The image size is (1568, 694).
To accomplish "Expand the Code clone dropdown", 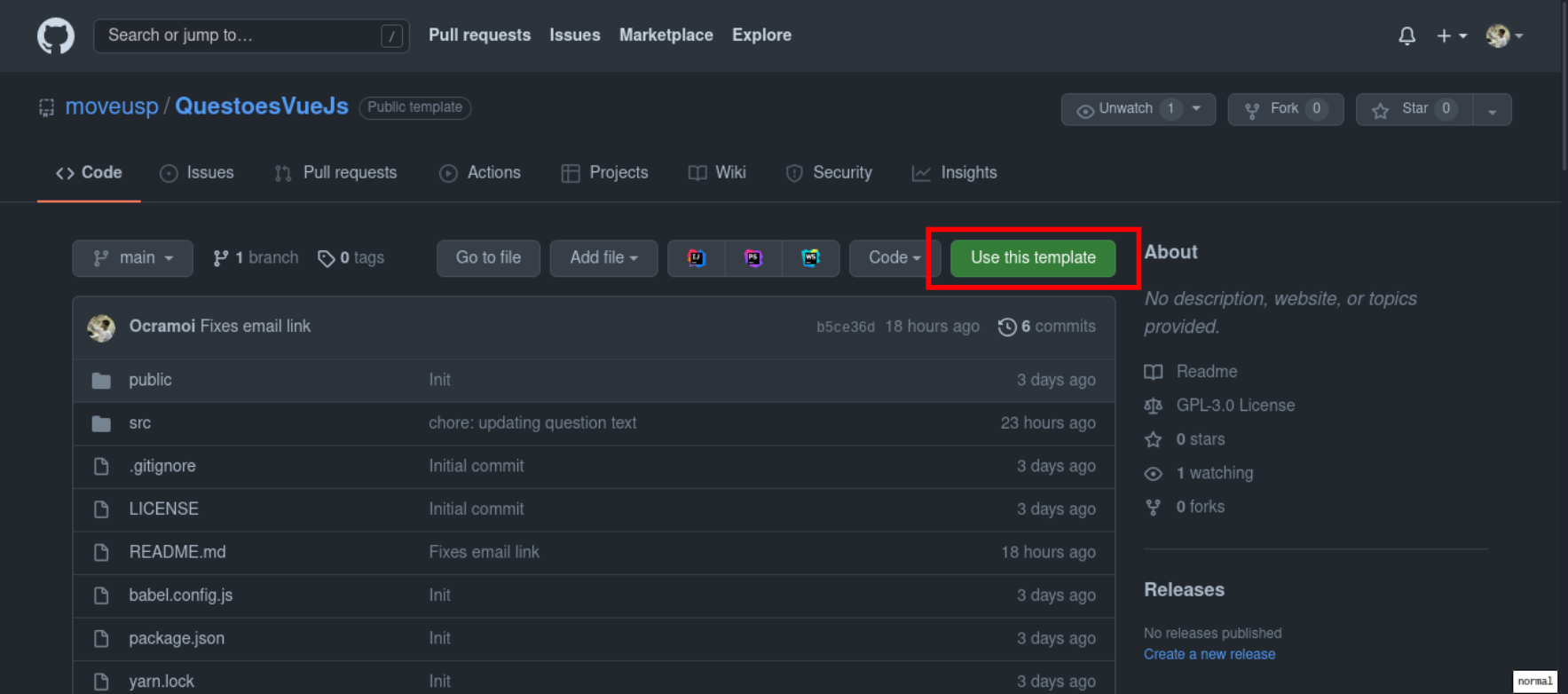I will [x=894, y=258].
